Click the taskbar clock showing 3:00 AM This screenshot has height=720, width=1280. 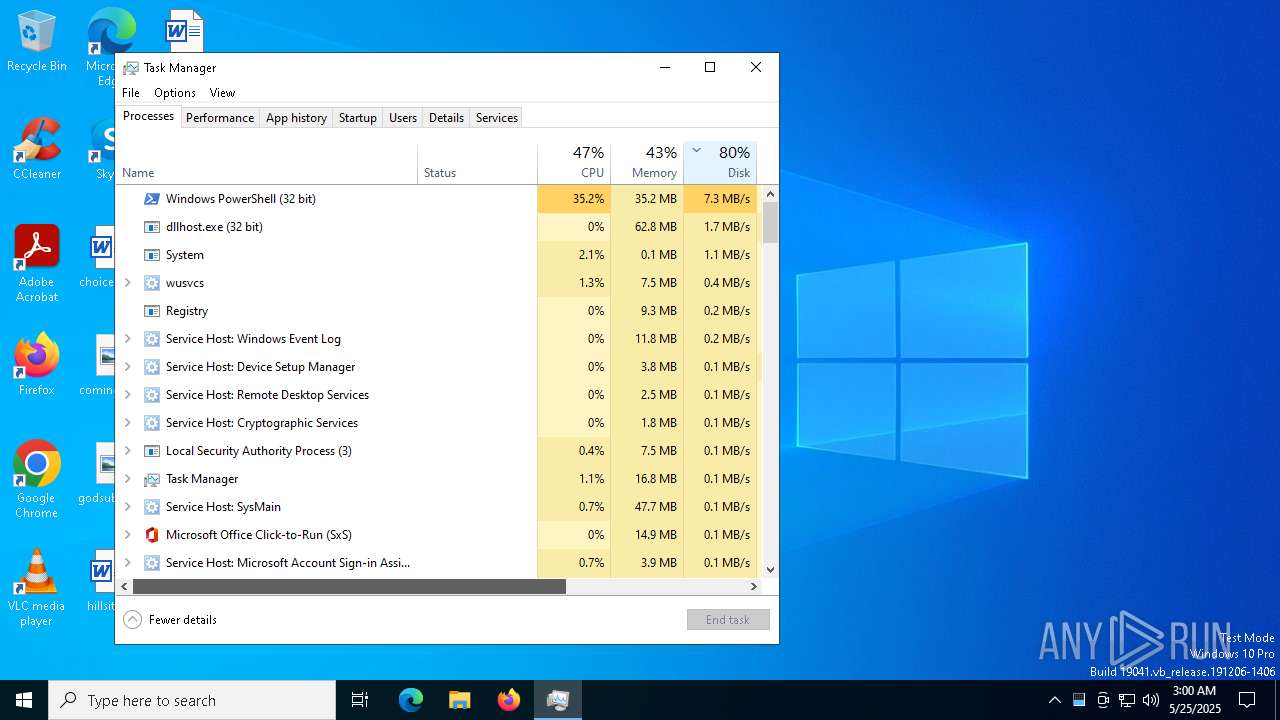(1194, 700)
